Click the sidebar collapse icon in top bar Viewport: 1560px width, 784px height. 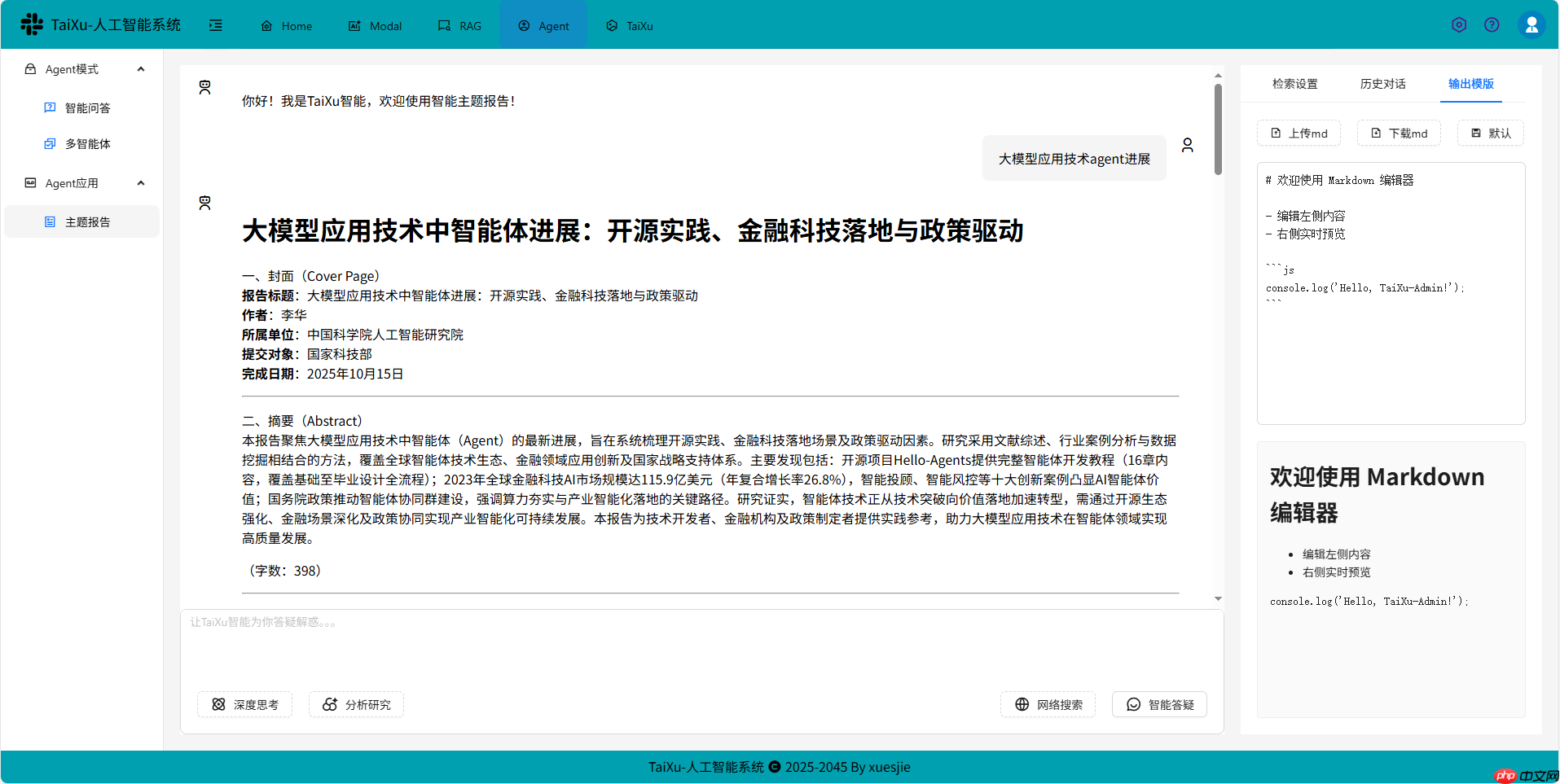(216, 25)
